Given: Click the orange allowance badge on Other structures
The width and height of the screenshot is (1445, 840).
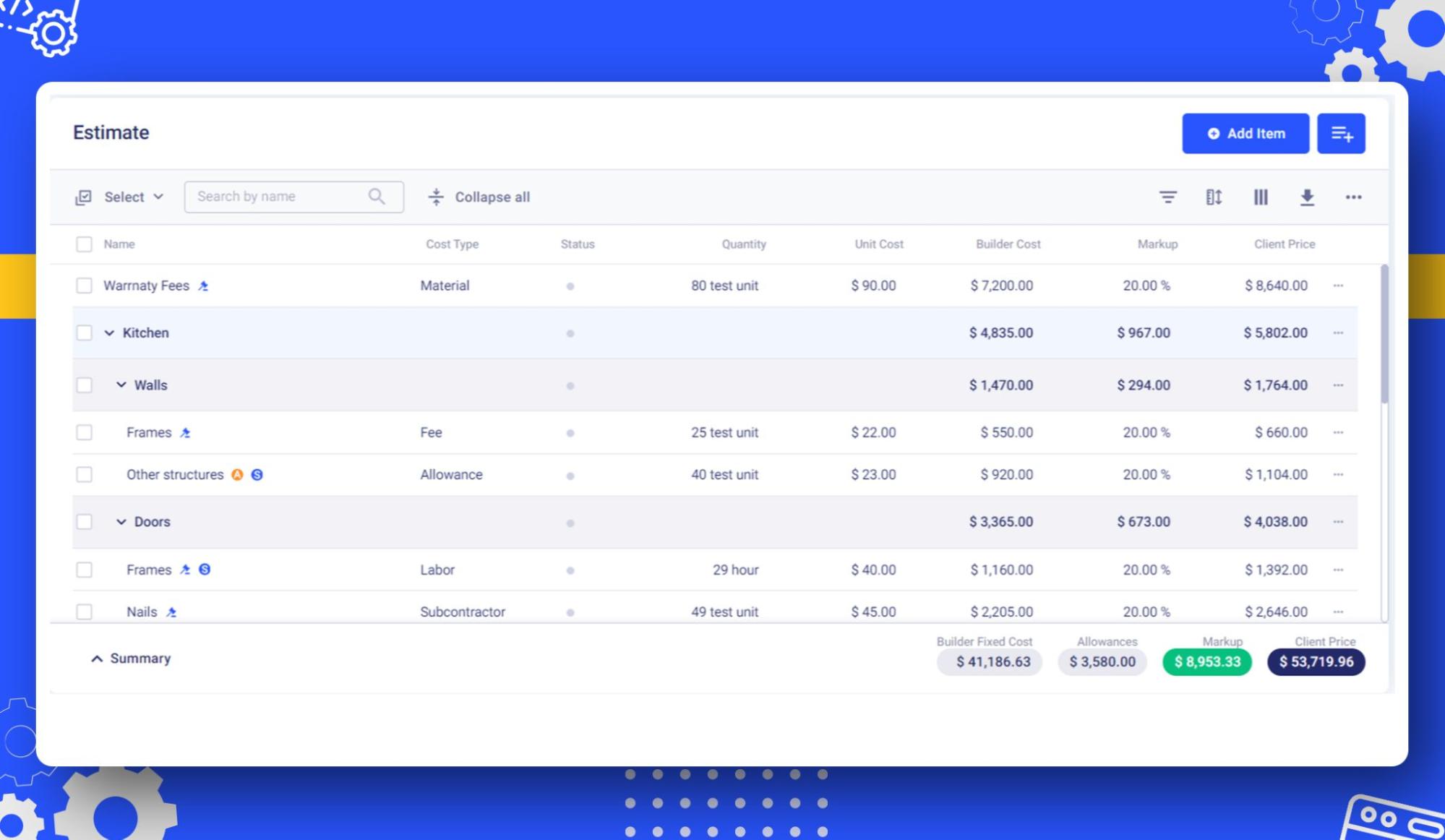Looking at the screenshot, I should [x=237, y=475].
